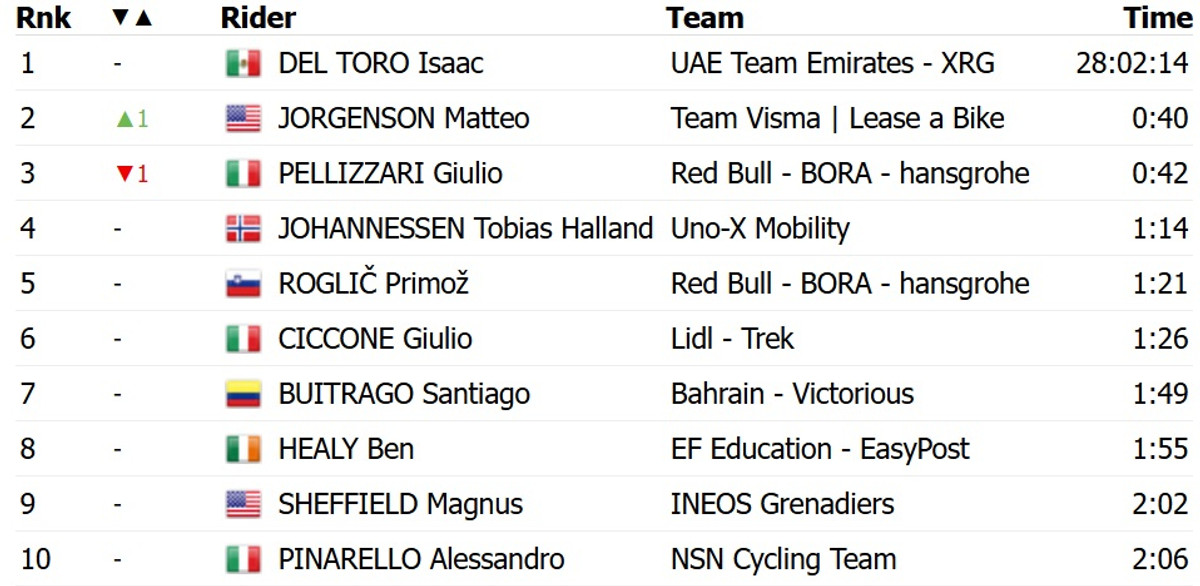Sort the table by the Rnk header
Viewport: 1200px width, 586px height.
[44, 18]
